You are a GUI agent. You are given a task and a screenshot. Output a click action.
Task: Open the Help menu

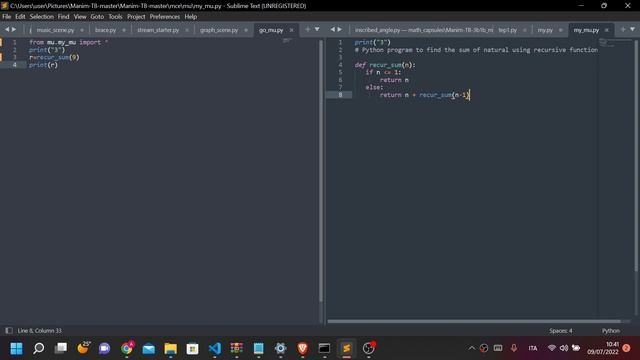tap(191, 17)
